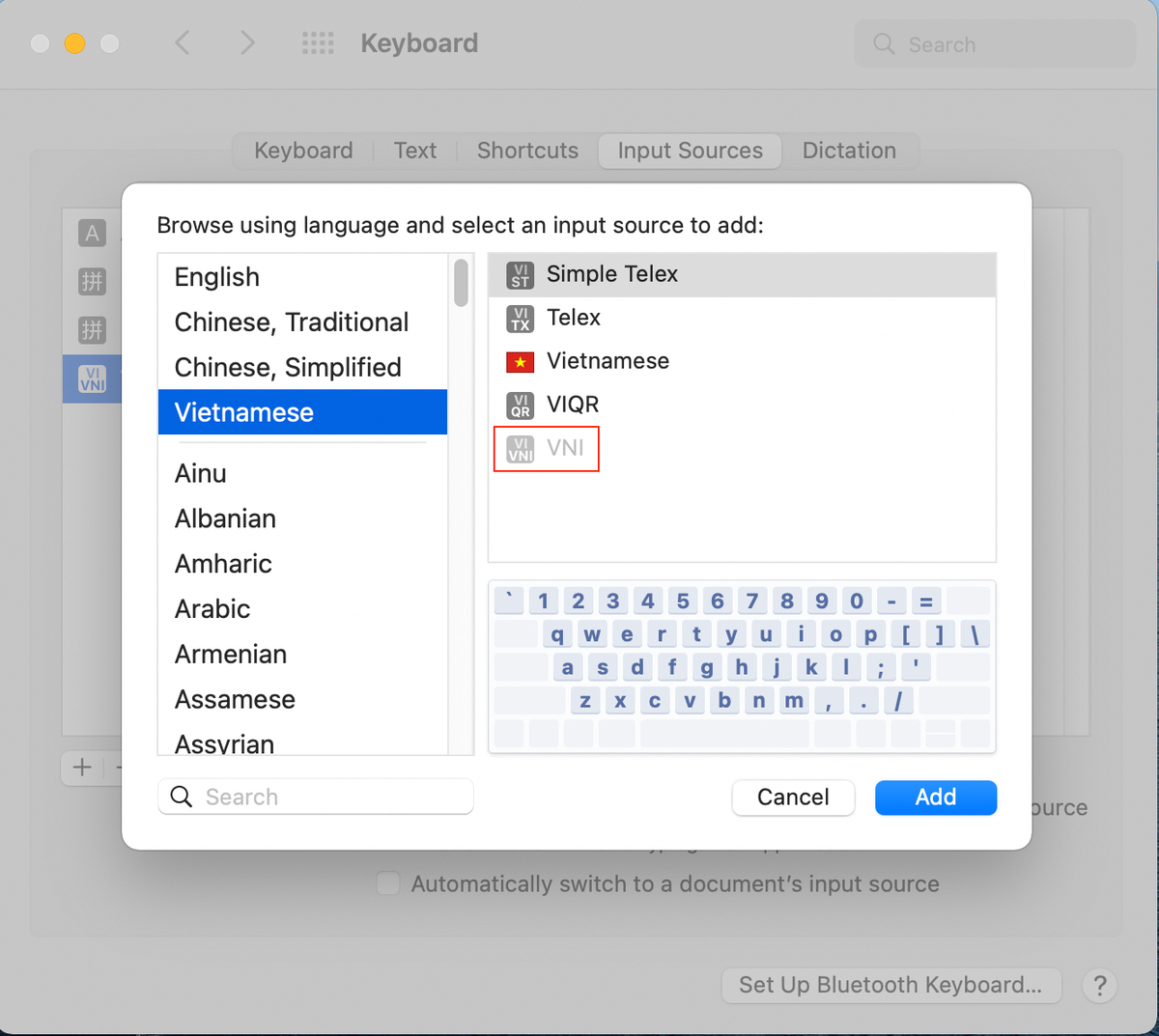Open help via the question mark button

[x=1099, y=986]
